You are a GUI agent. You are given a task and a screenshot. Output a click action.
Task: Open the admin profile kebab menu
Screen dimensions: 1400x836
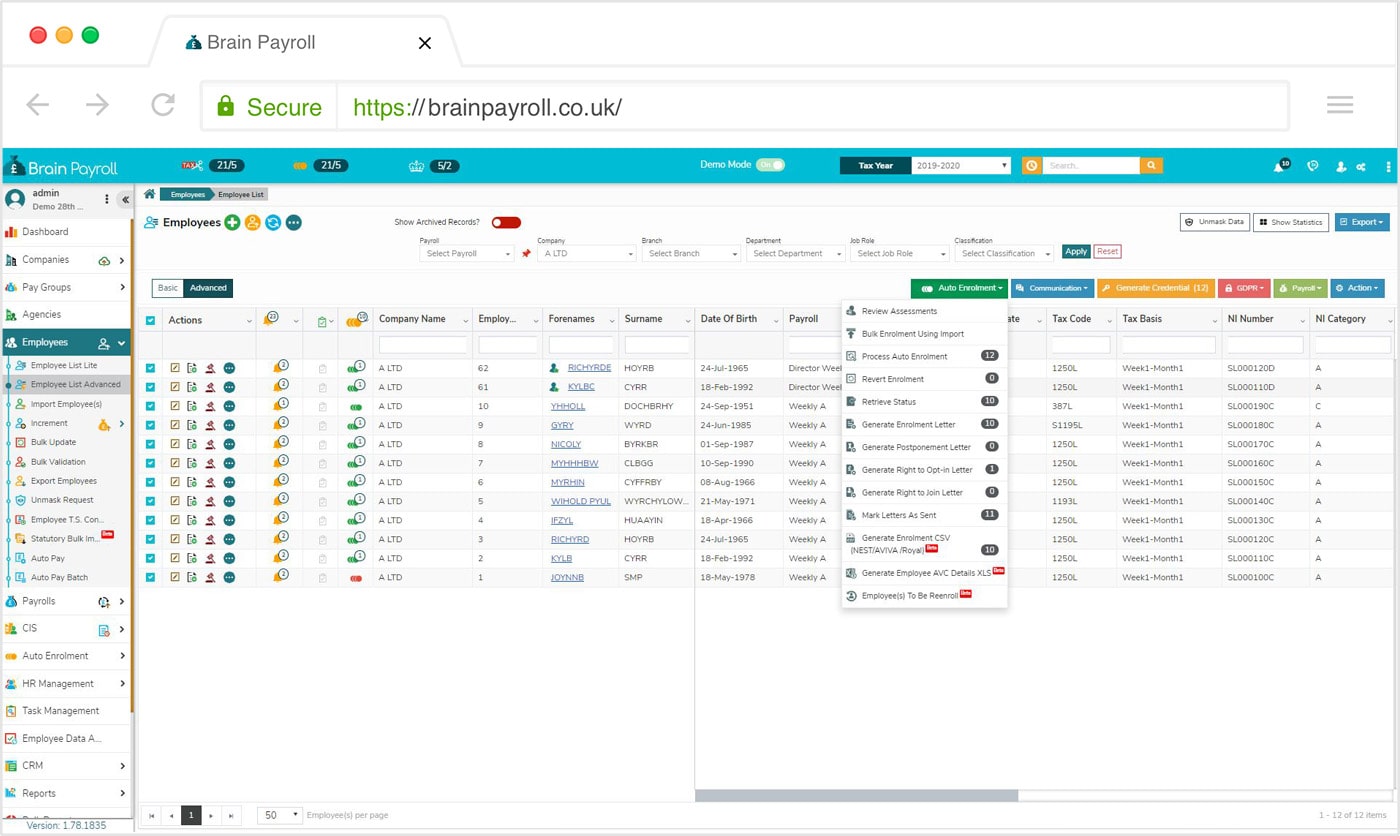[x=107, y=199]
